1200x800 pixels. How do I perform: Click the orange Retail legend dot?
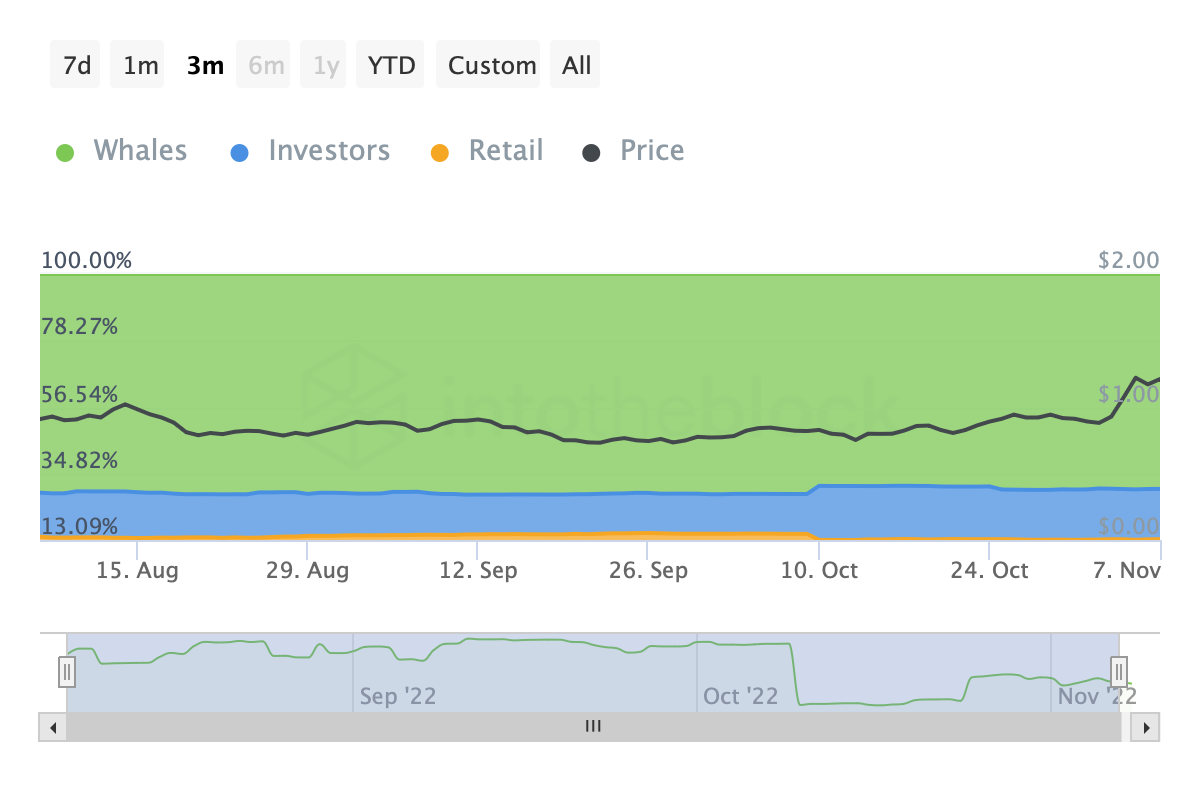[440, 153]
